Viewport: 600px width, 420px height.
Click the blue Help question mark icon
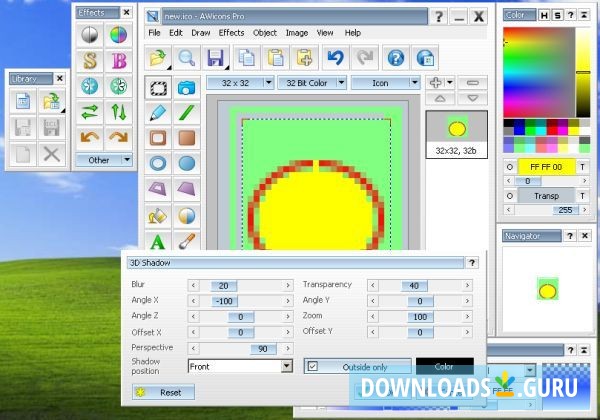(x=396, y=58)
